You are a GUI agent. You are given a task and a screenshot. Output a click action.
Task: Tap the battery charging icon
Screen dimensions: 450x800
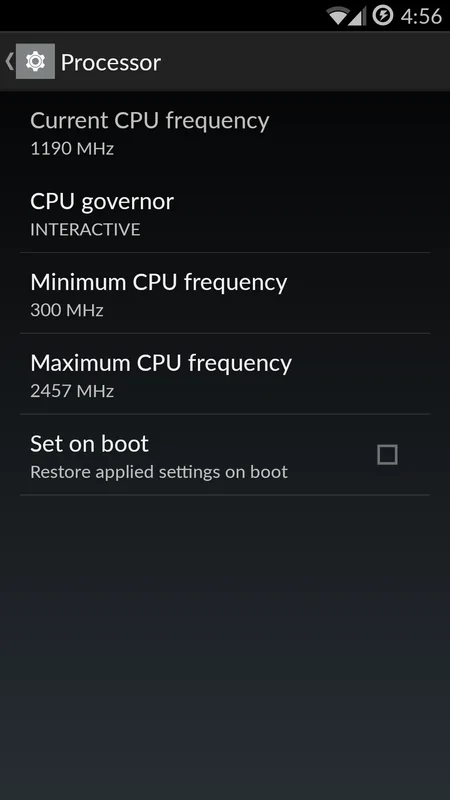point(383,16)
